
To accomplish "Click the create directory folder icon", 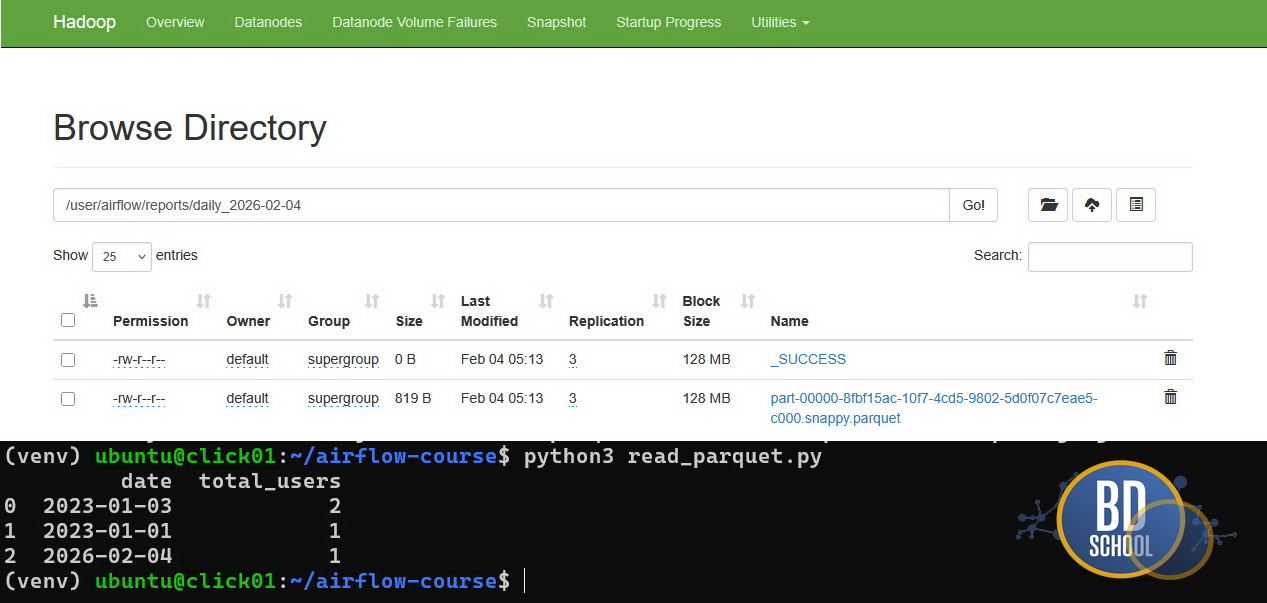I will tap(1048, 205).
